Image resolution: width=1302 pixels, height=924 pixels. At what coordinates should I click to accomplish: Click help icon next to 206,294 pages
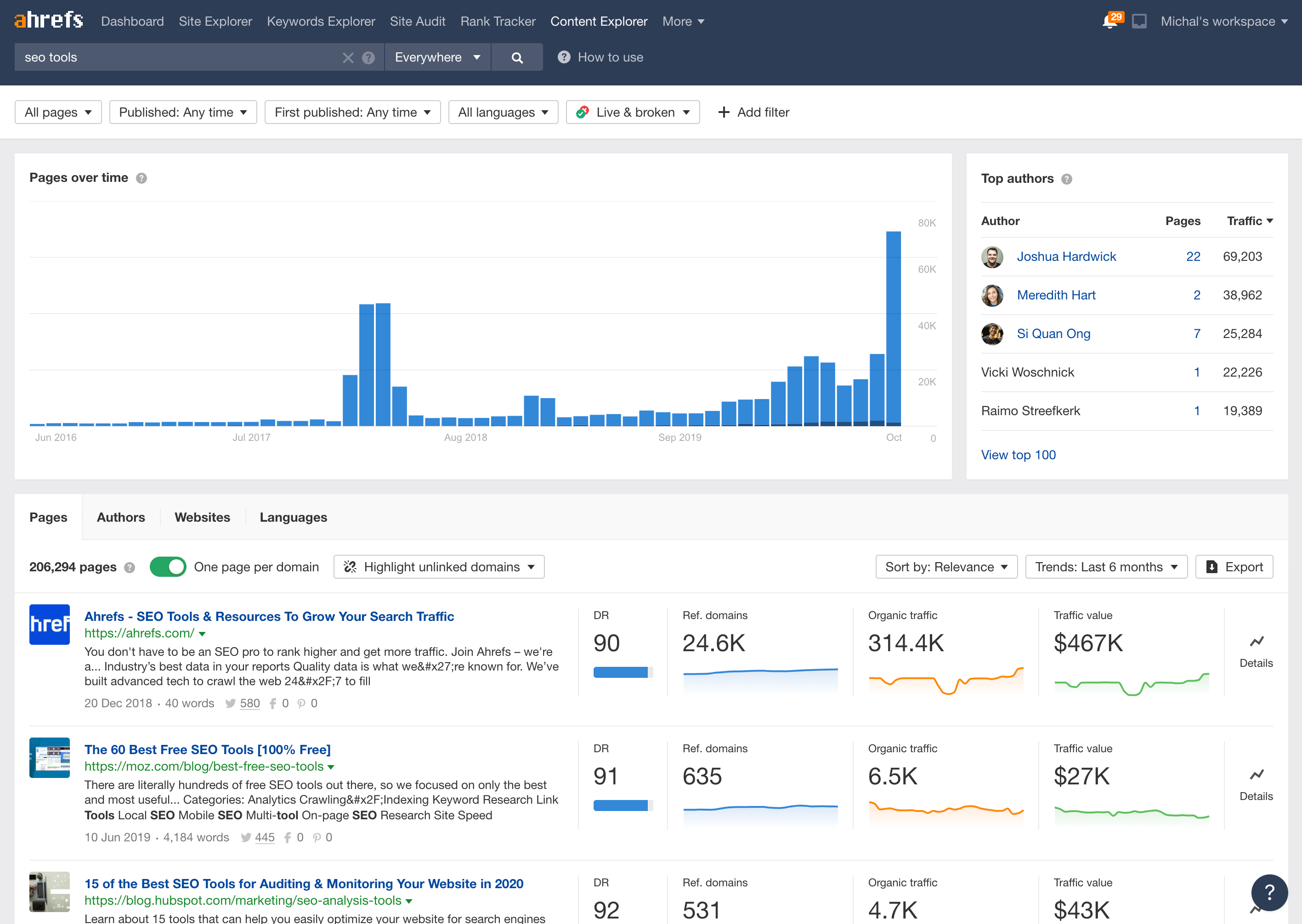click(x=130, y=567)
